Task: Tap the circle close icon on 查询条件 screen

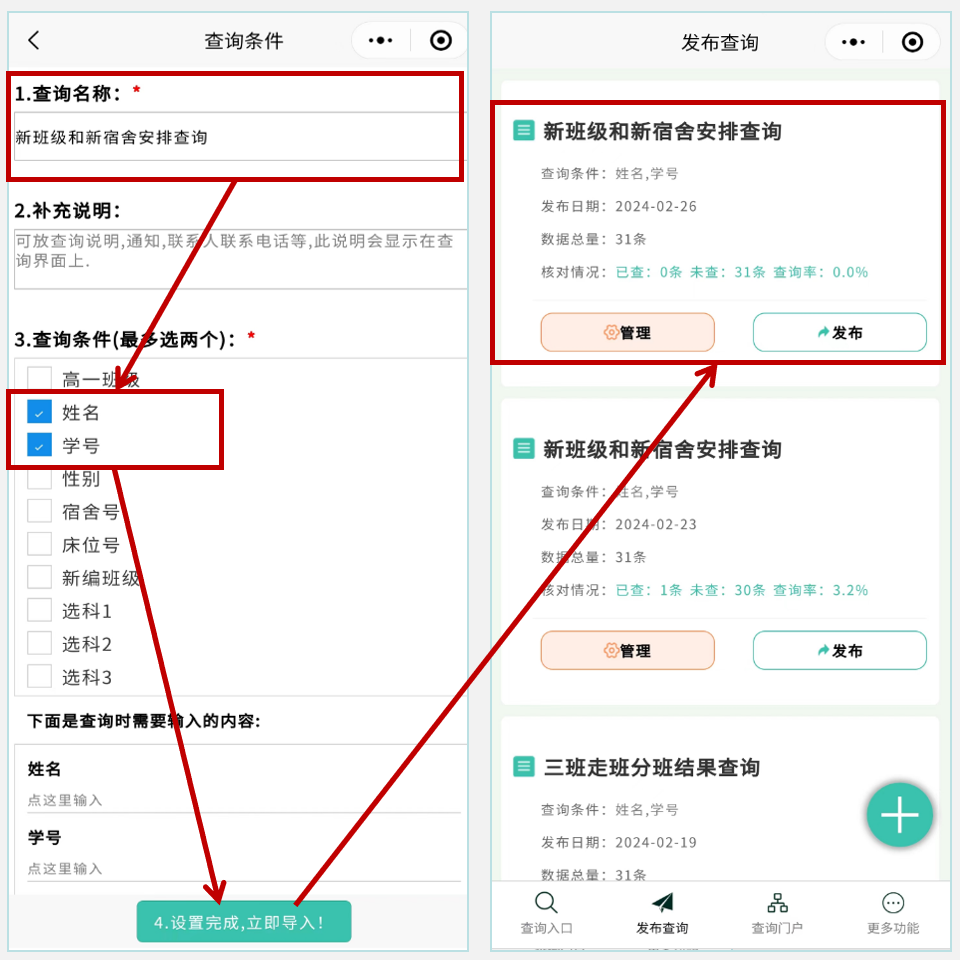Action: pyautogui.click(x=441, y=40)
